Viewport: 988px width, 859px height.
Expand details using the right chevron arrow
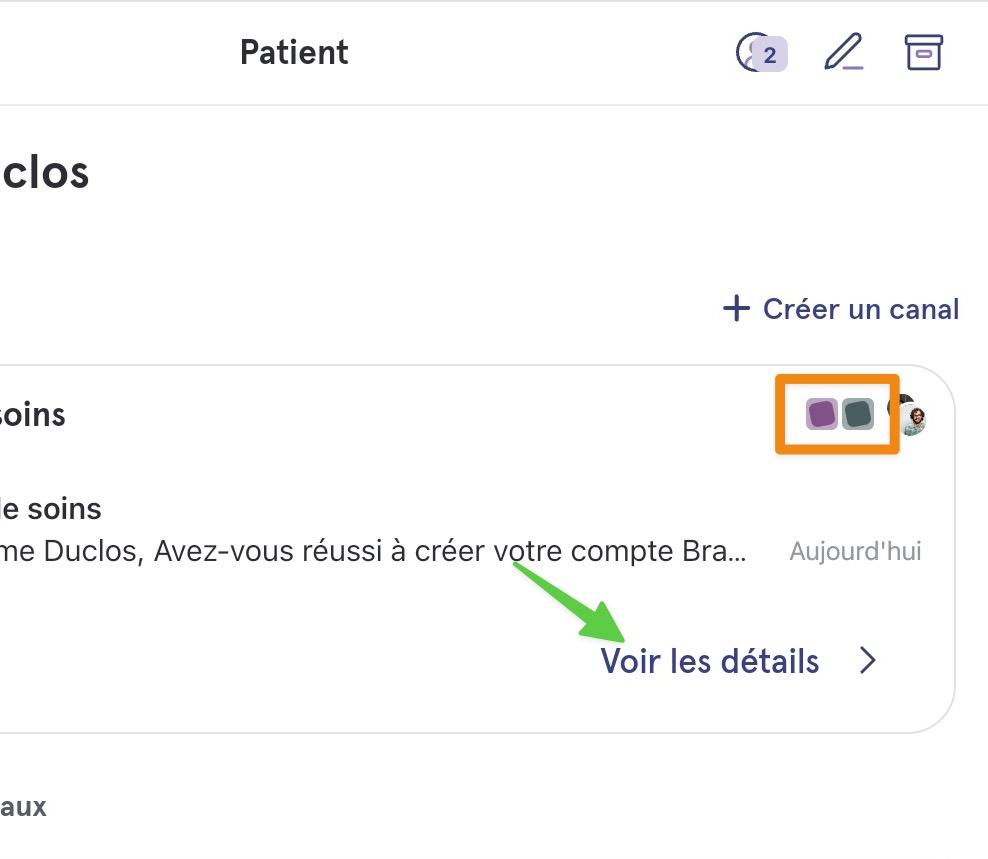tap(868, 660)
